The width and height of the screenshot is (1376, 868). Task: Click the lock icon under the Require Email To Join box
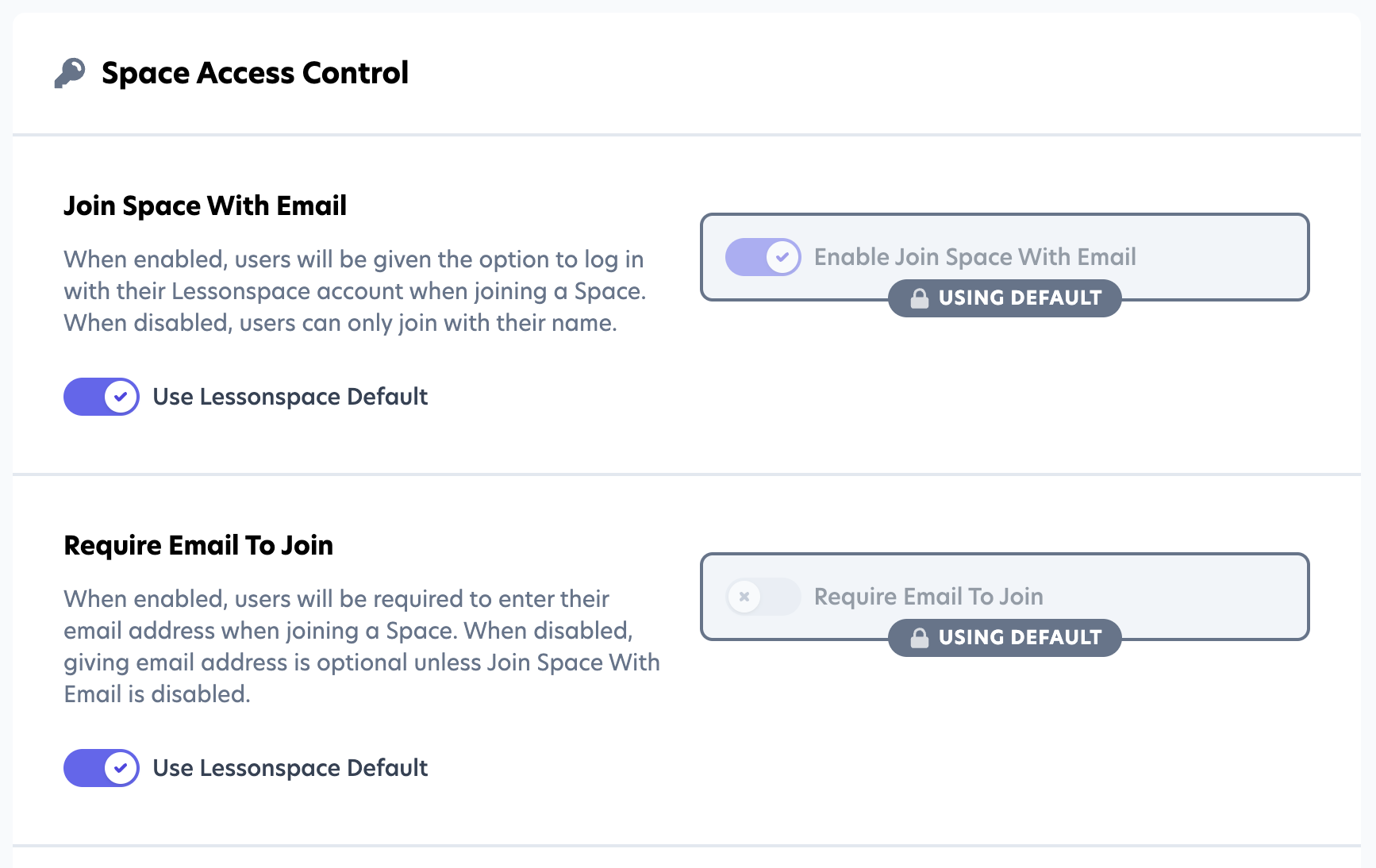pos(919,638)
